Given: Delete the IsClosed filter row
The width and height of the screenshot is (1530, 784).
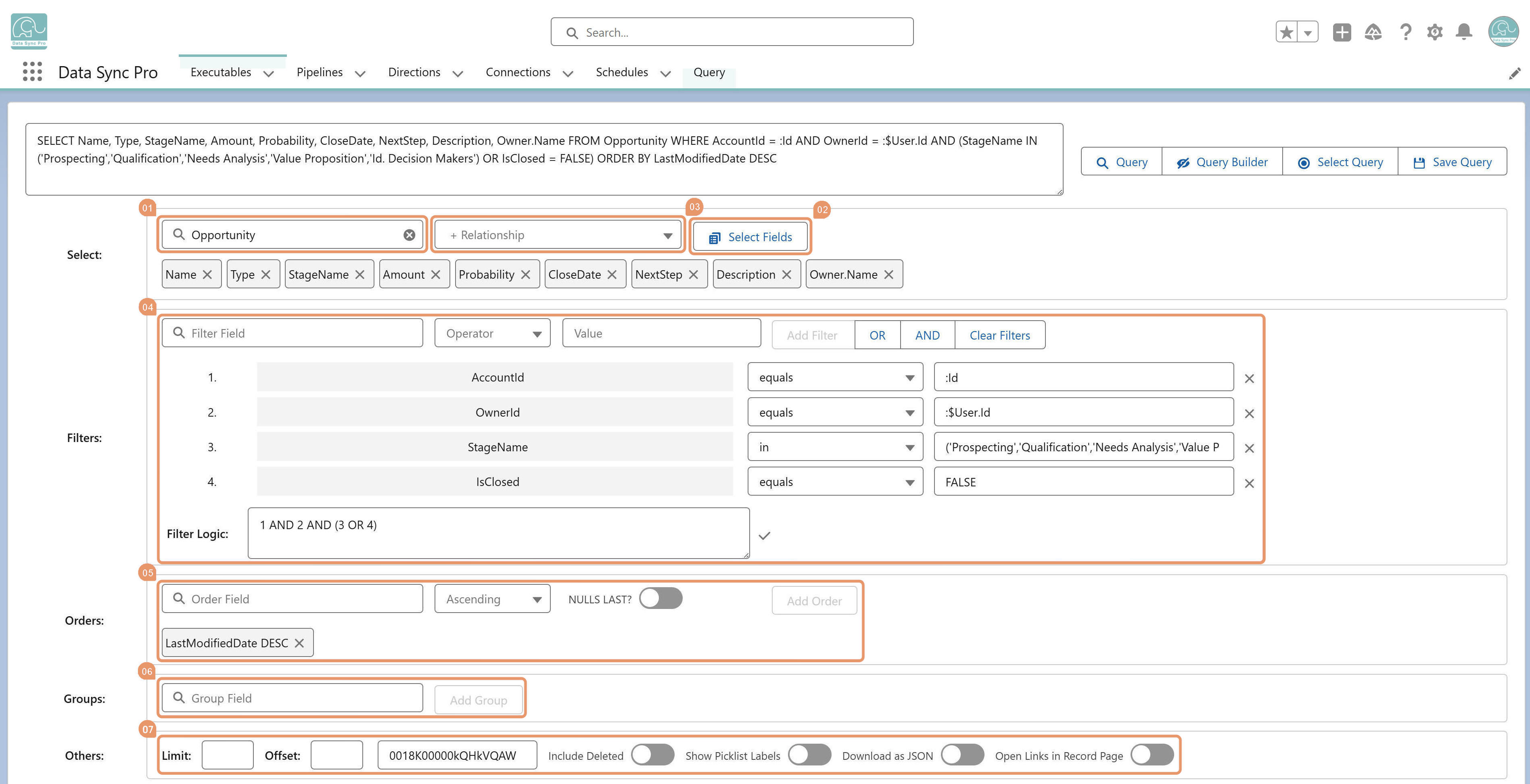Looking at the screenshot, I should pyautogui.click(x=1249, y=484).
